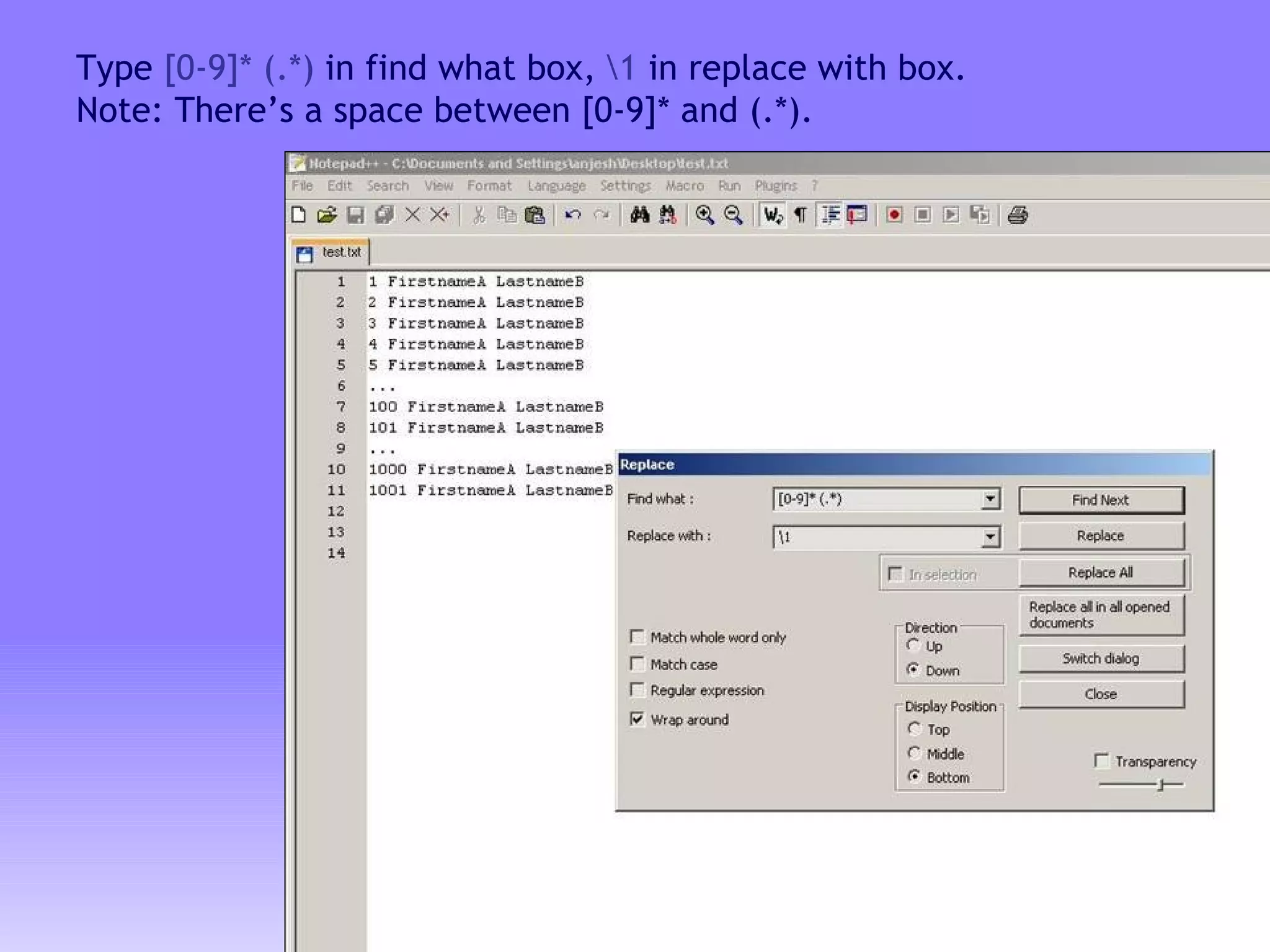
Task: Click the Zoom In magnifier icon
Action: click(704, 215)
